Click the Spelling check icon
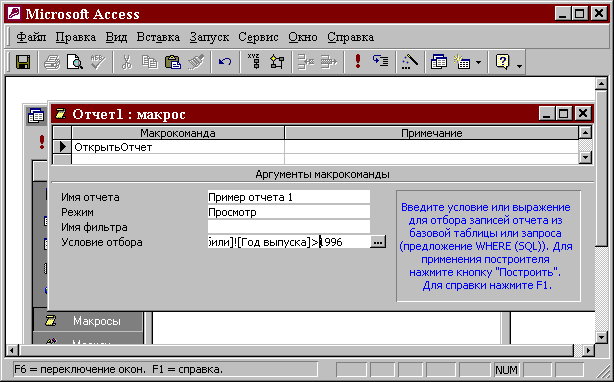The image size is (614, 382). (98, 62)
